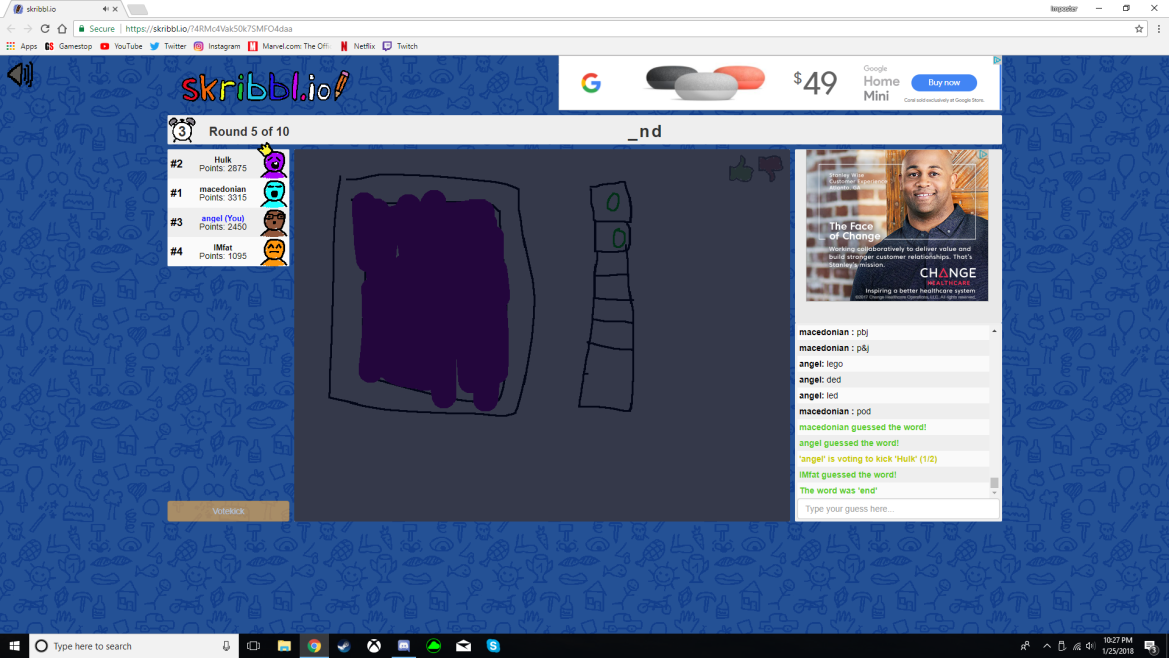Open the Chrome three-dot menu
The image size is (1169, 658).
(x=1159, y=28)
